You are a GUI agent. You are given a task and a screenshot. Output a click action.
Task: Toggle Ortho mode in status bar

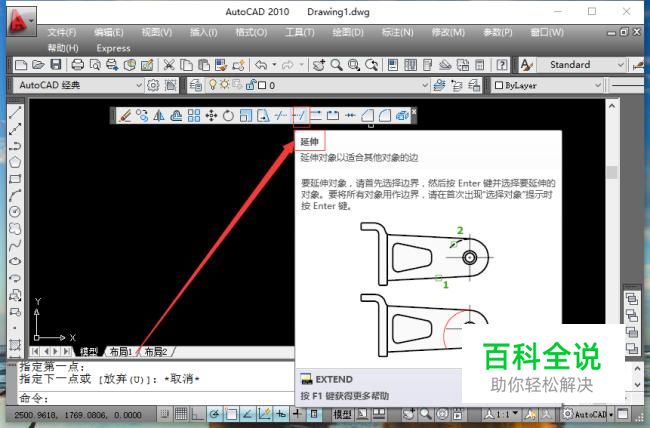click(x=197, y=414)
